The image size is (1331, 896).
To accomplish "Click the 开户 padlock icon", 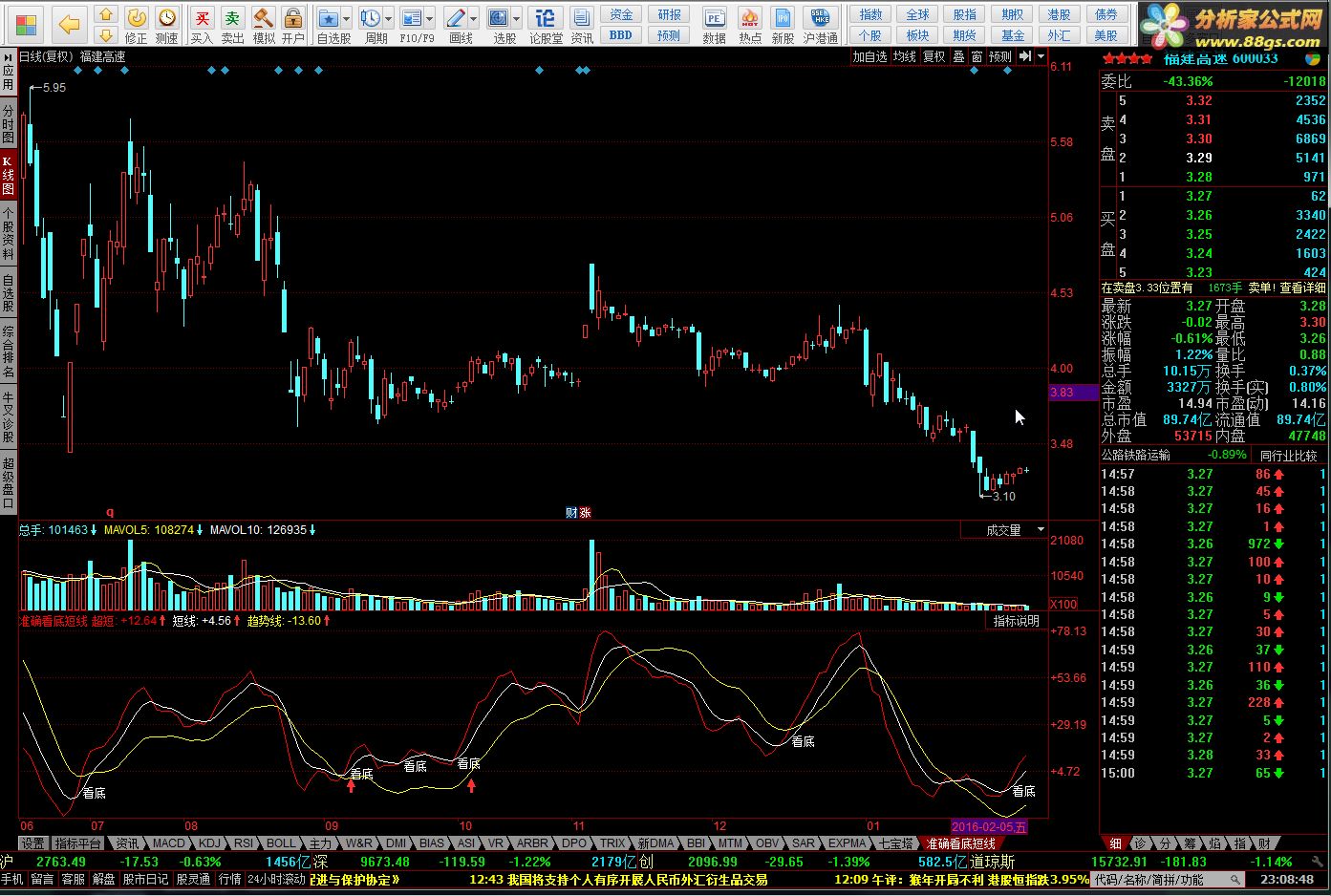I will coord(293,17).
